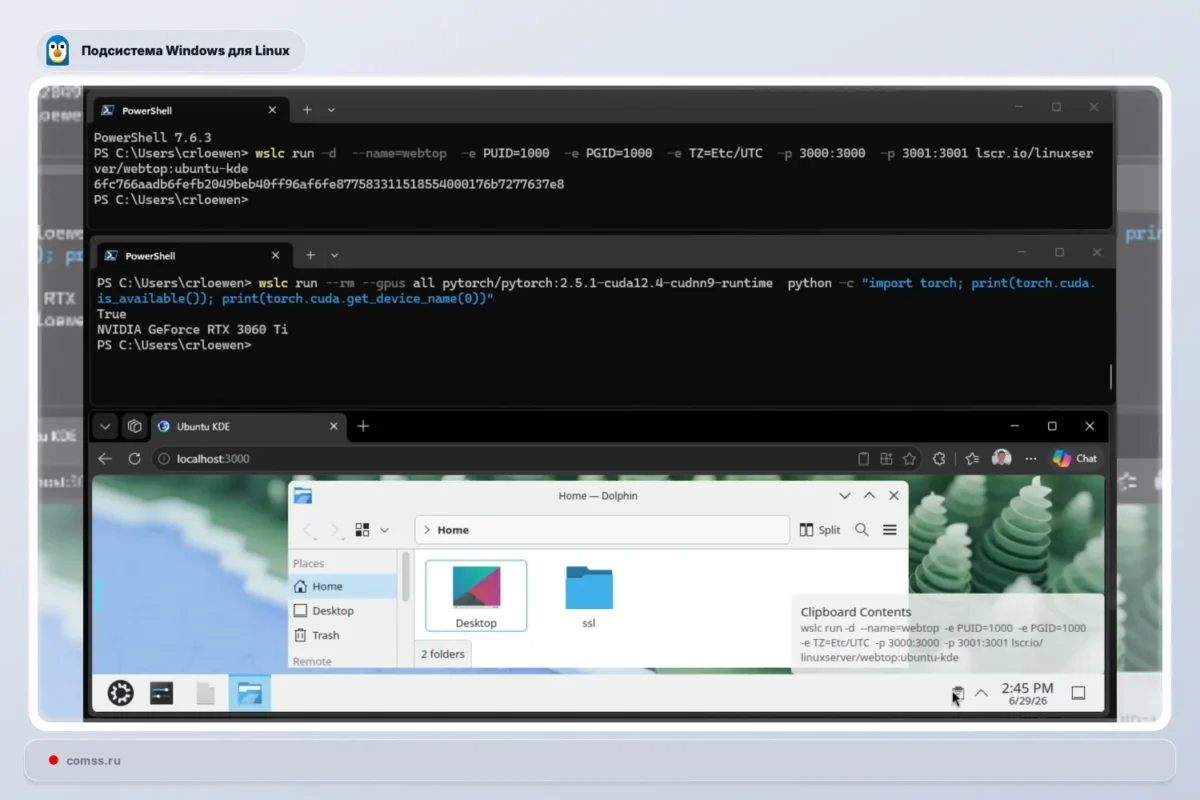Click 'NVIDIA GeForce RTX 3060 Ti' output line
1200x800 pixels.
tap(192, 329)
